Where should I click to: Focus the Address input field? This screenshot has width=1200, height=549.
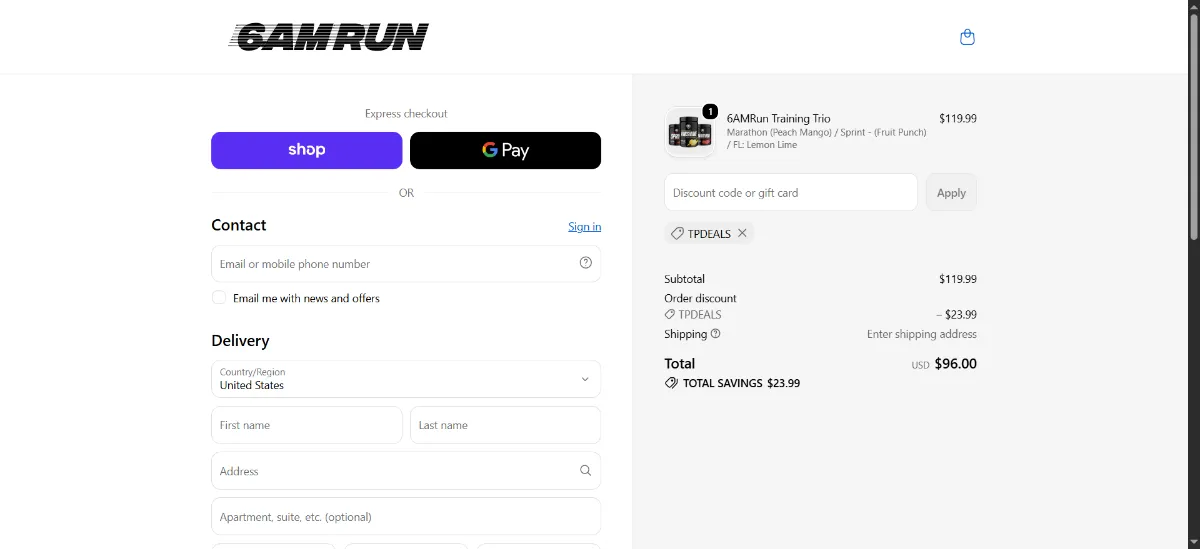coord(406,470)
